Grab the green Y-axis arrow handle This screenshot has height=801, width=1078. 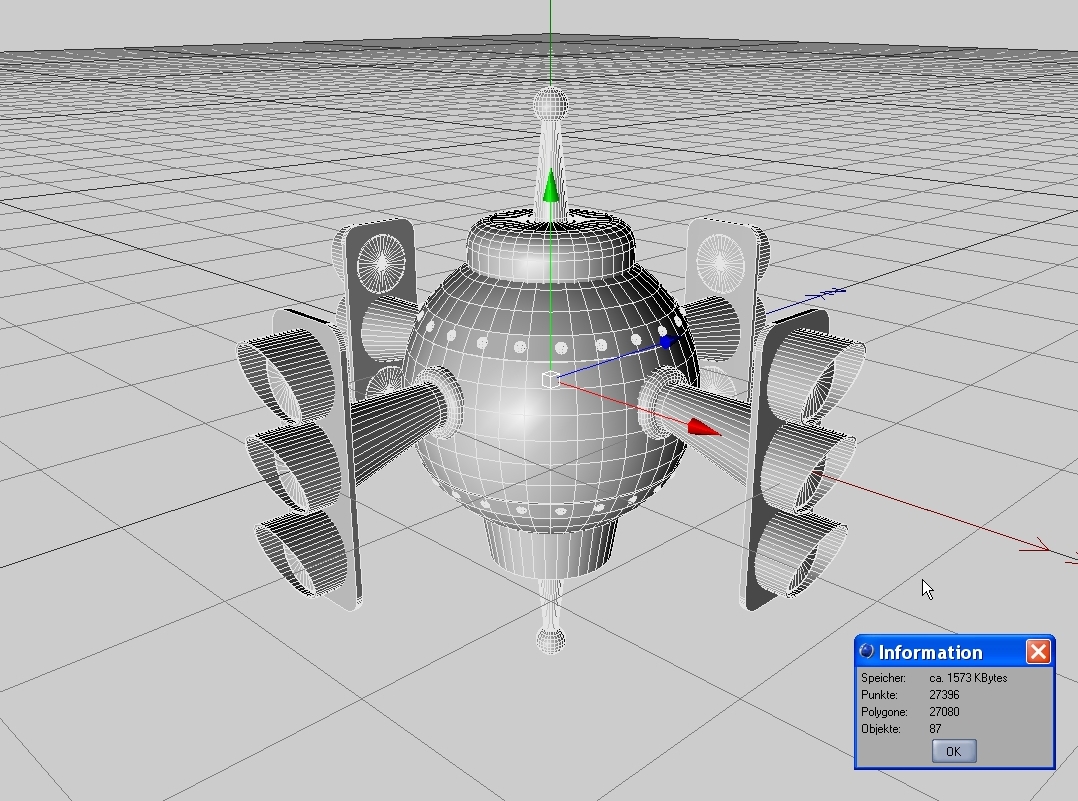point(550,187)
